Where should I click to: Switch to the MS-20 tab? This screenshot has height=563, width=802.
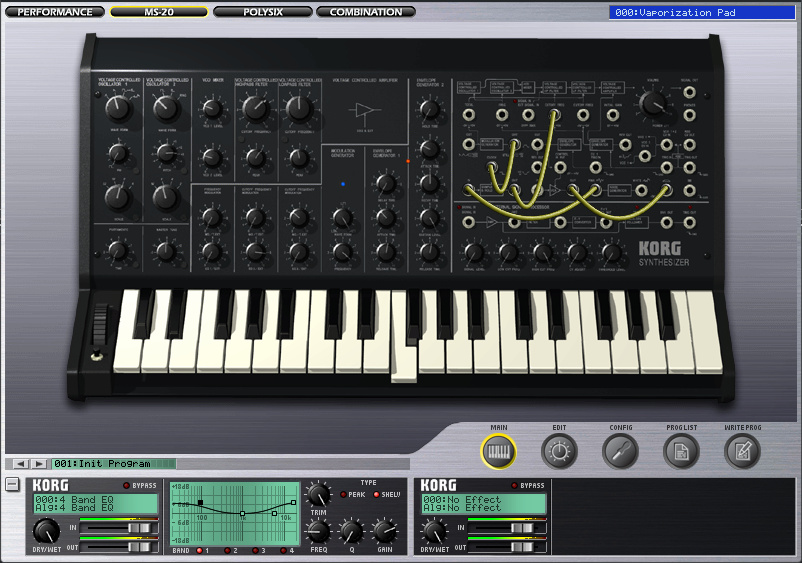point(159,12)
